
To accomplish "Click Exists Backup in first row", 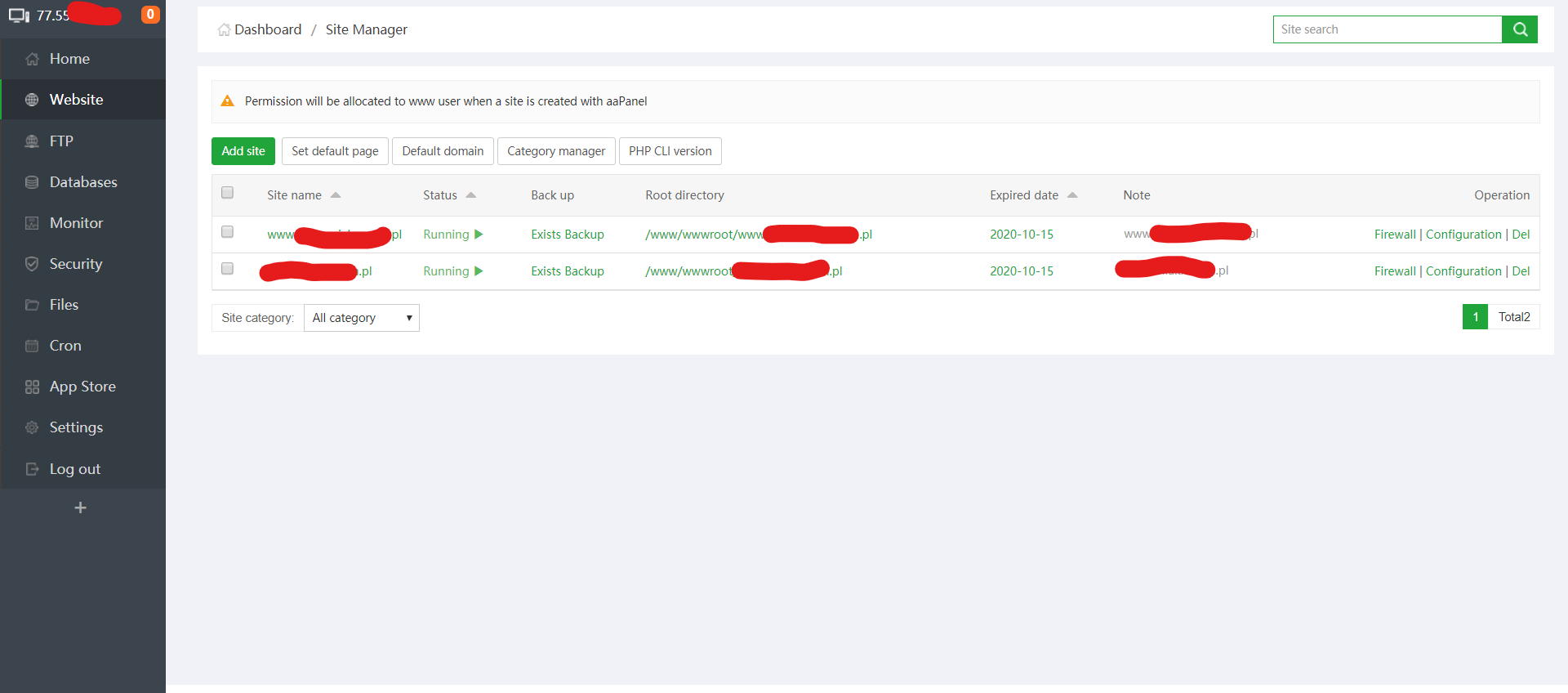I will click(x=568, y=235).
